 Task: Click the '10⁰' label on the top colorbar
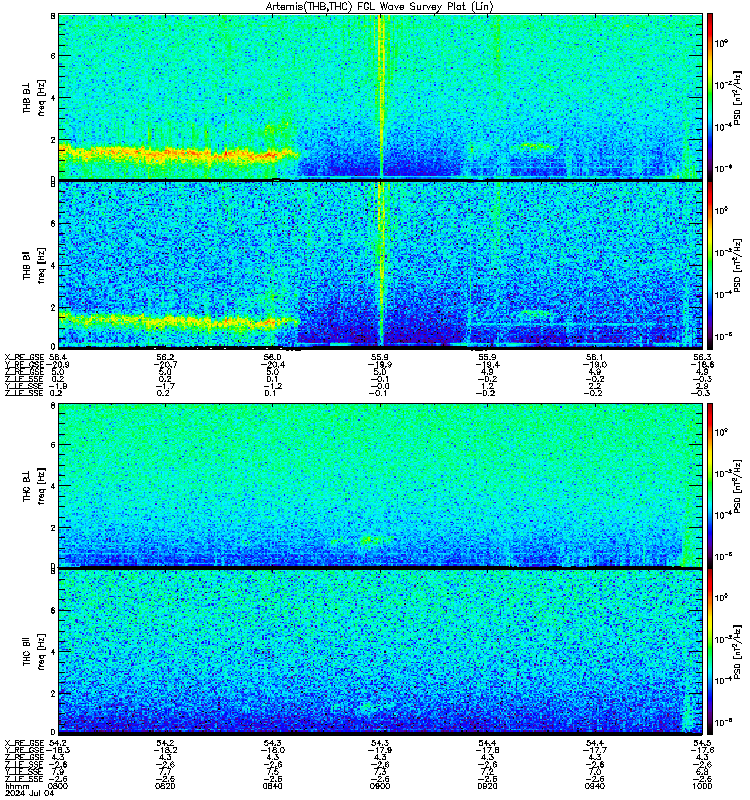(x=721, y=43)
